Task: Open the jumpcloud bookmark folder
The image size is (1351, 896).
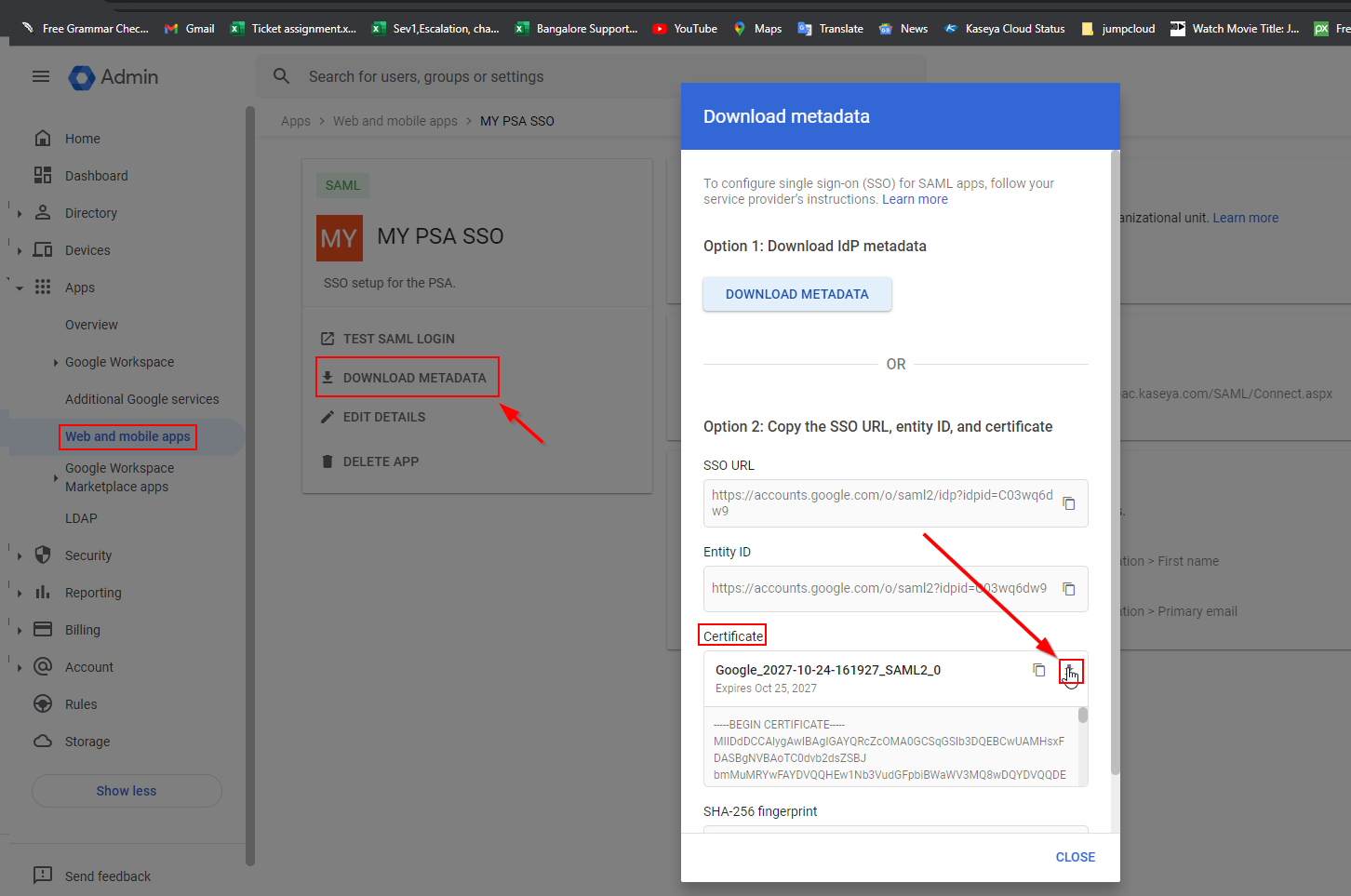Action: pyautogui.click(x=1117, y=29)
